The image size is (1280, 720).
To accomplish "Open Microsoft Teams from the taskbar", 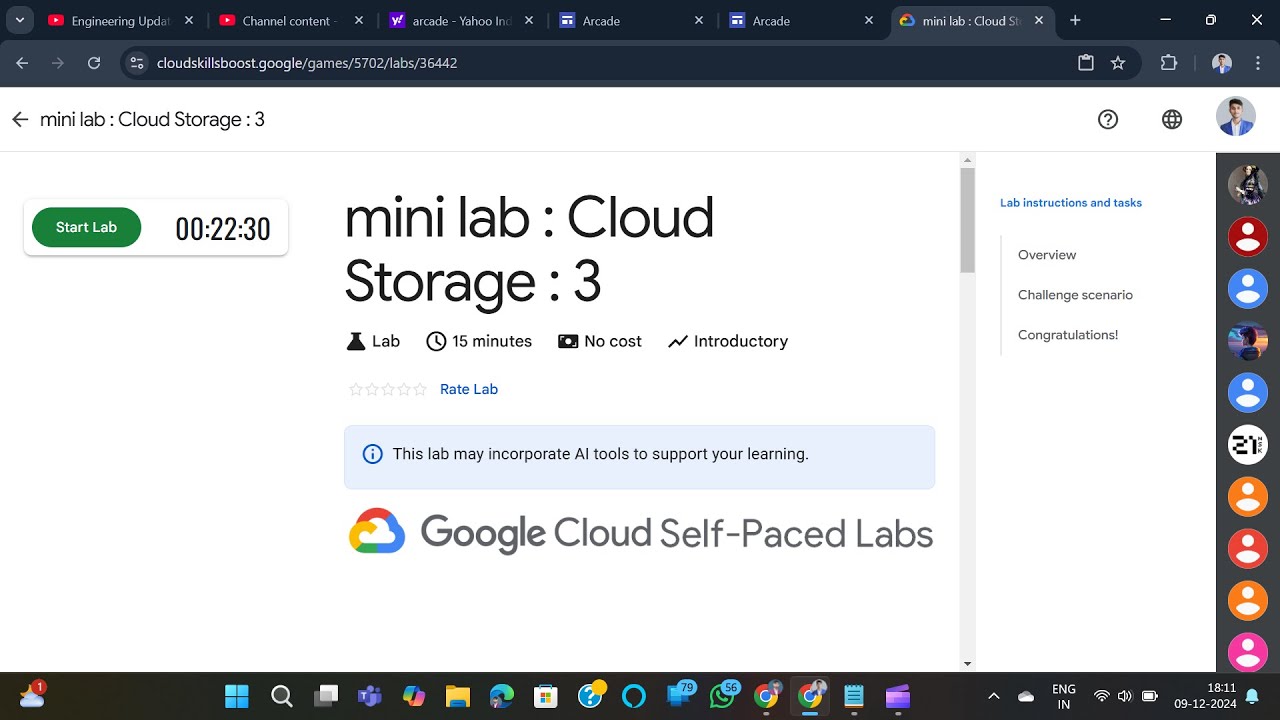I will tap(370, 696).
